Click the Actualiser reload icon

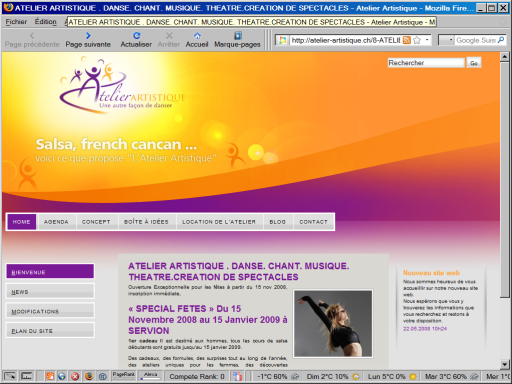136,36
